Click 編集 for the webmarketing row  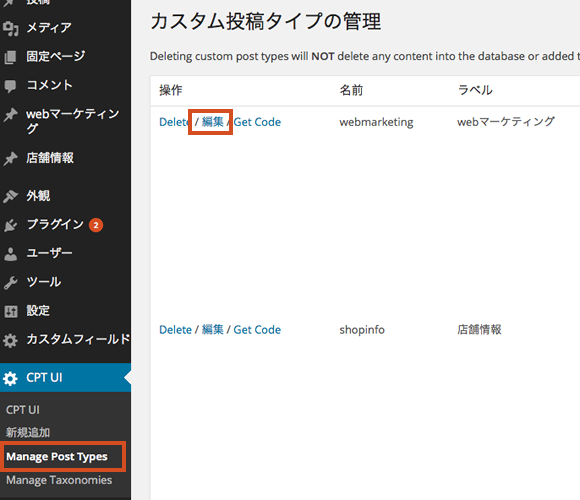point(213,122)
